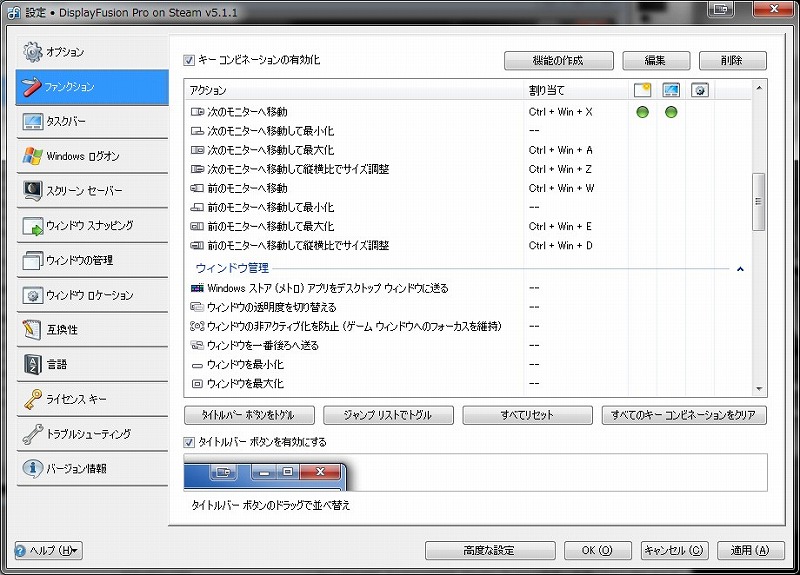Click the 次のモニターへ移動して最小化 row icon
The image size is (800, 575).
pos(197,131)
